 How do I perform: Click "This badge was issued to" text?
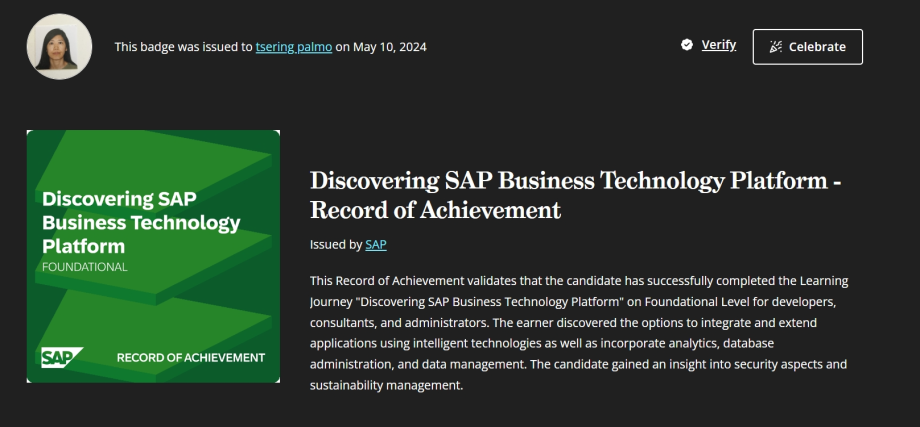pos(183,46)
